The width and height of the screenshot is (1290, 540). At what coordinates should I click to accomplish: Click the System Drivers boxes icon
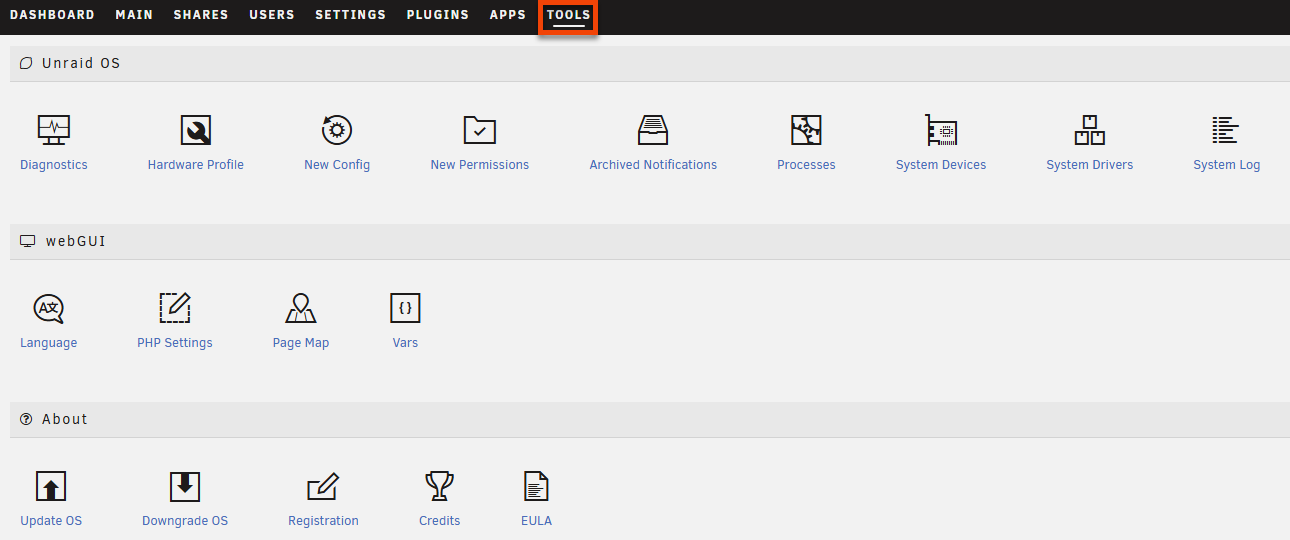[1089, 130]
